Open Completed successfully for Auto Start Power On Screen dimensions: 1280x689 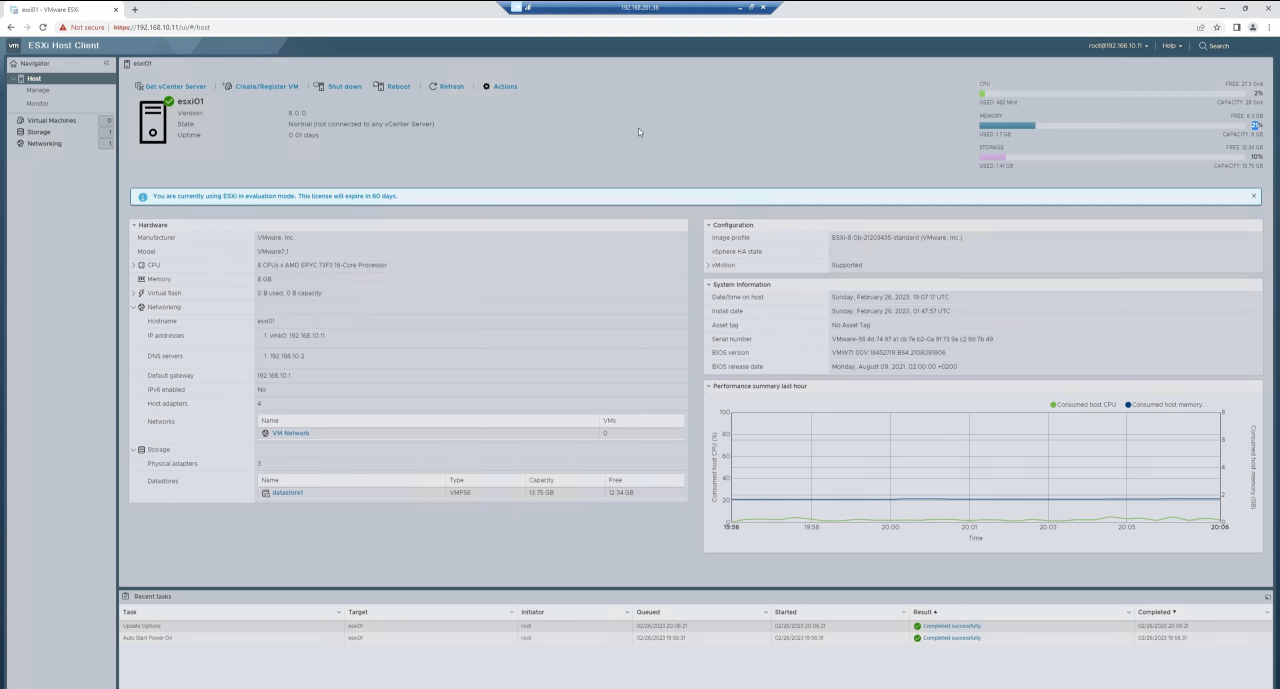pos(951,638)
